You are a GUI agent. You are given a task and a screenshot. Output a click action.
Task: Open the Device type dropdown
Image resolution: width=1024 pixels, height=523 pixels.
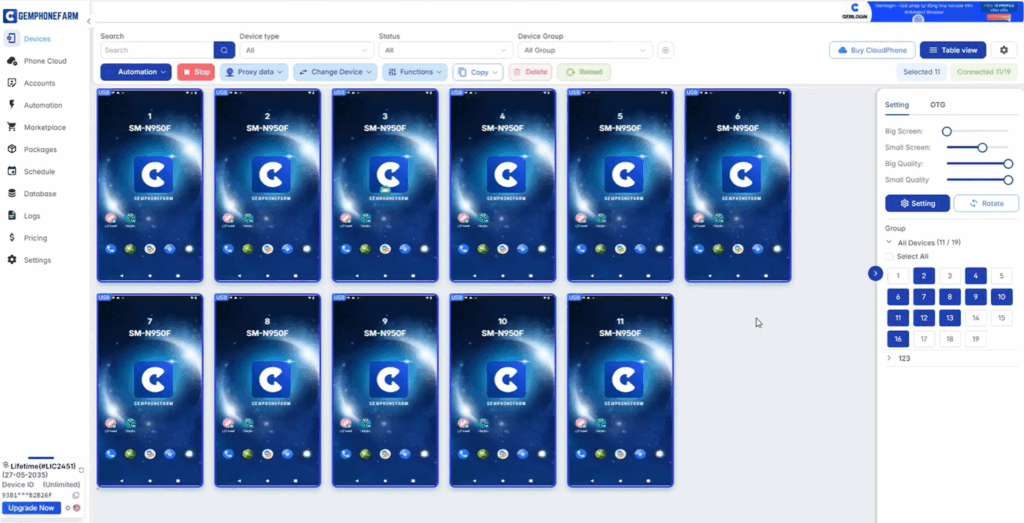[x=306, y=50]
